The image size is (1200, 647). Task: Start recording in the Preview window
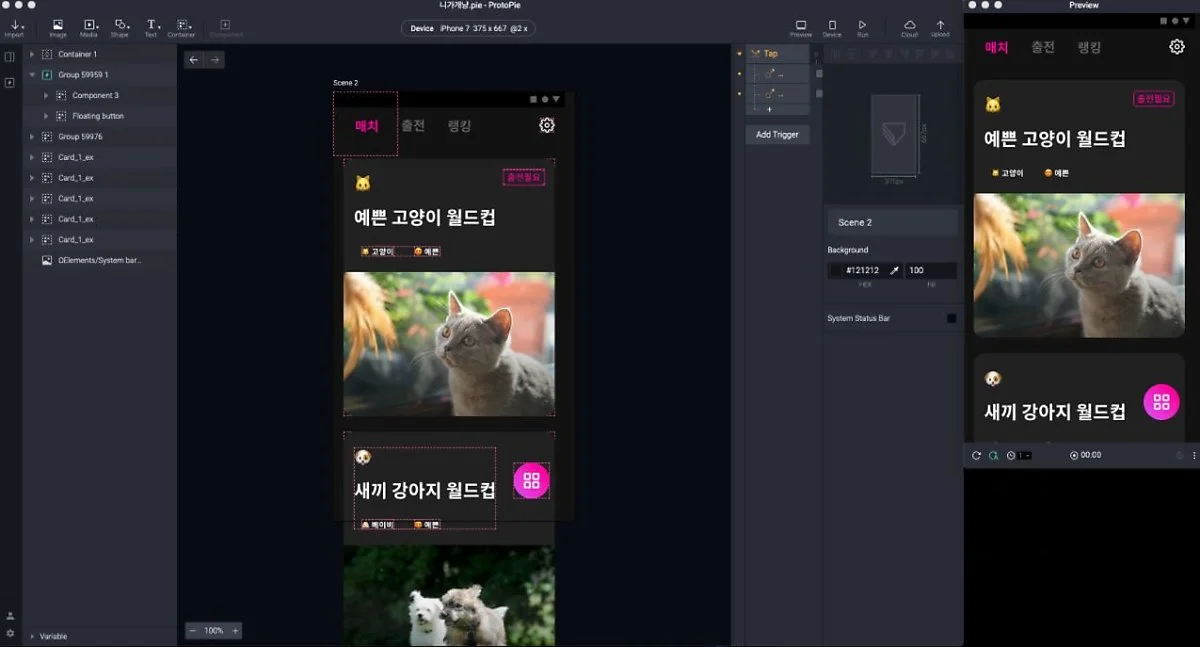tap(1074, 455)
